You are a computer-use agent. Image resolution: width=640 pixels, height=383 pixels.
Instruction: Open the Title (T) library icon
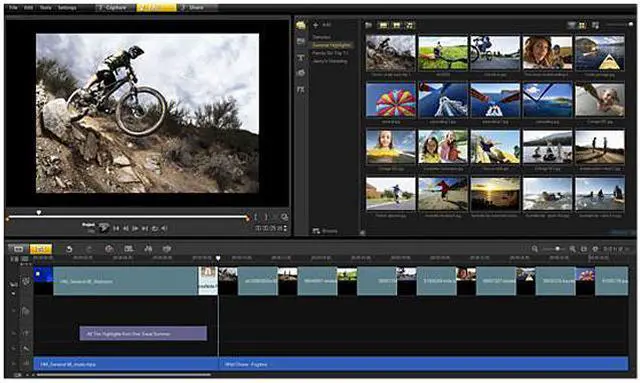pyautogui.click(x=301, y=58)
